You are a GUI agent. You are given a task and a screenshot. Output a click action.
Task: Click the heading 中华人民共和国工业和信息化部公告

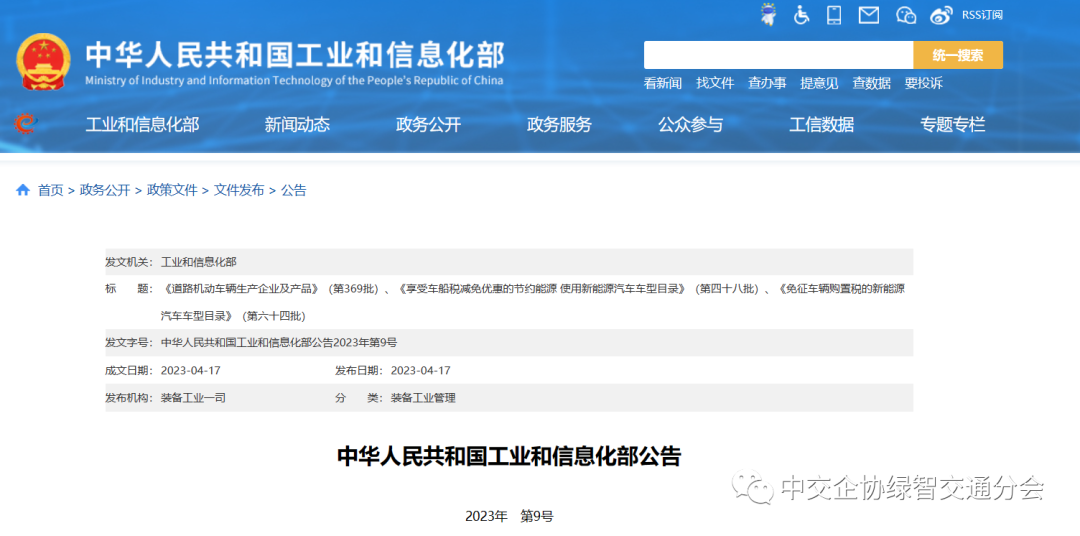tap(509, 457)
